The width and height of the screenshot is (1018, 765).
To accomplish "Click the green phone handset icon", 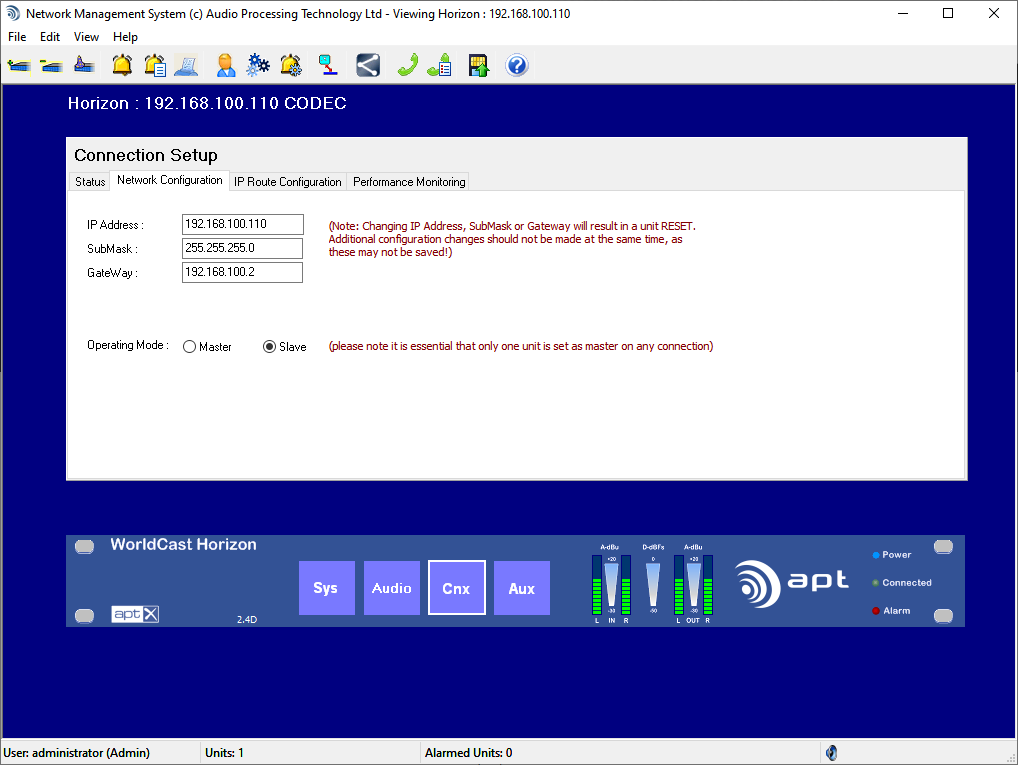I will 408,66.
